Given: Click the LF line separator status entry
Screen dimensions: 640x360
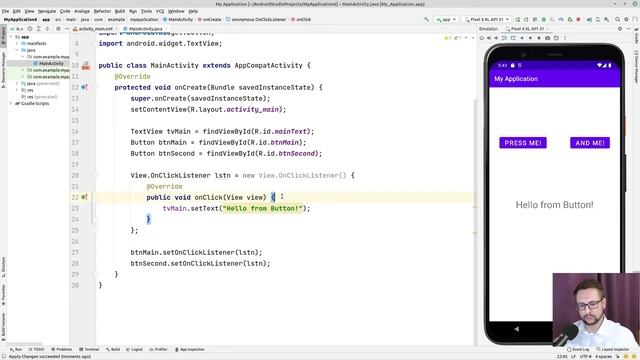Looking at the screenshot, I should 573,356.
